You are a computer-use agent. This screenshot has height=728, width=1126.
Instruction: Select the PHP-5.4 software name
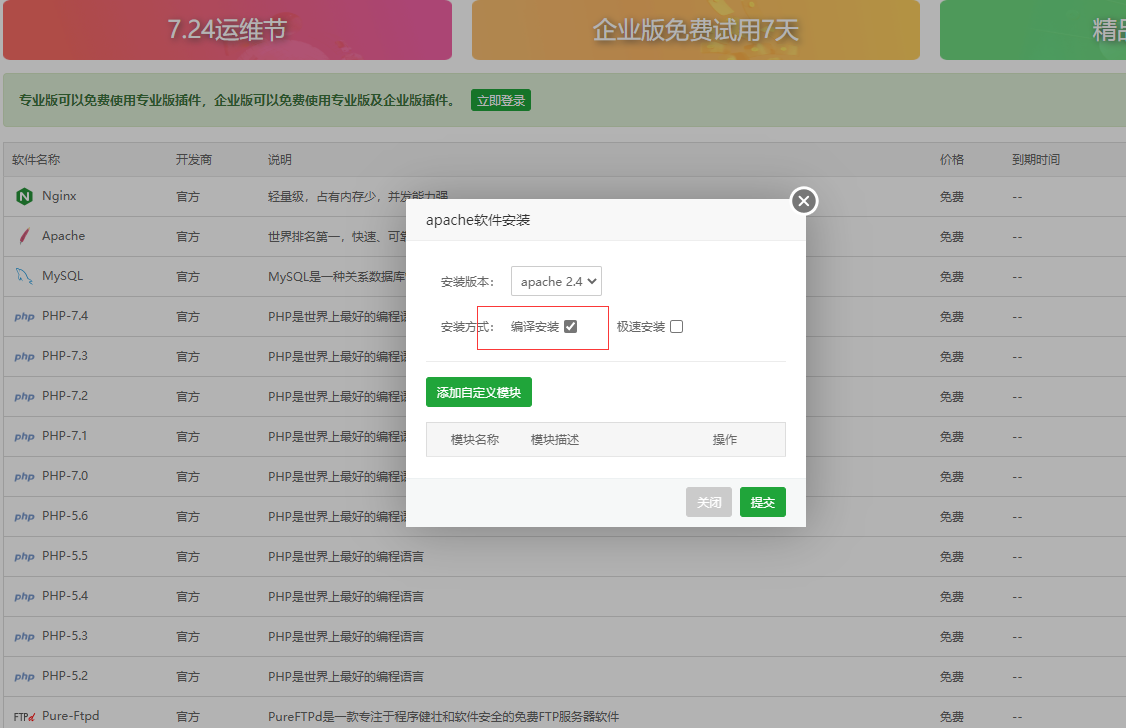pos(65,596)
